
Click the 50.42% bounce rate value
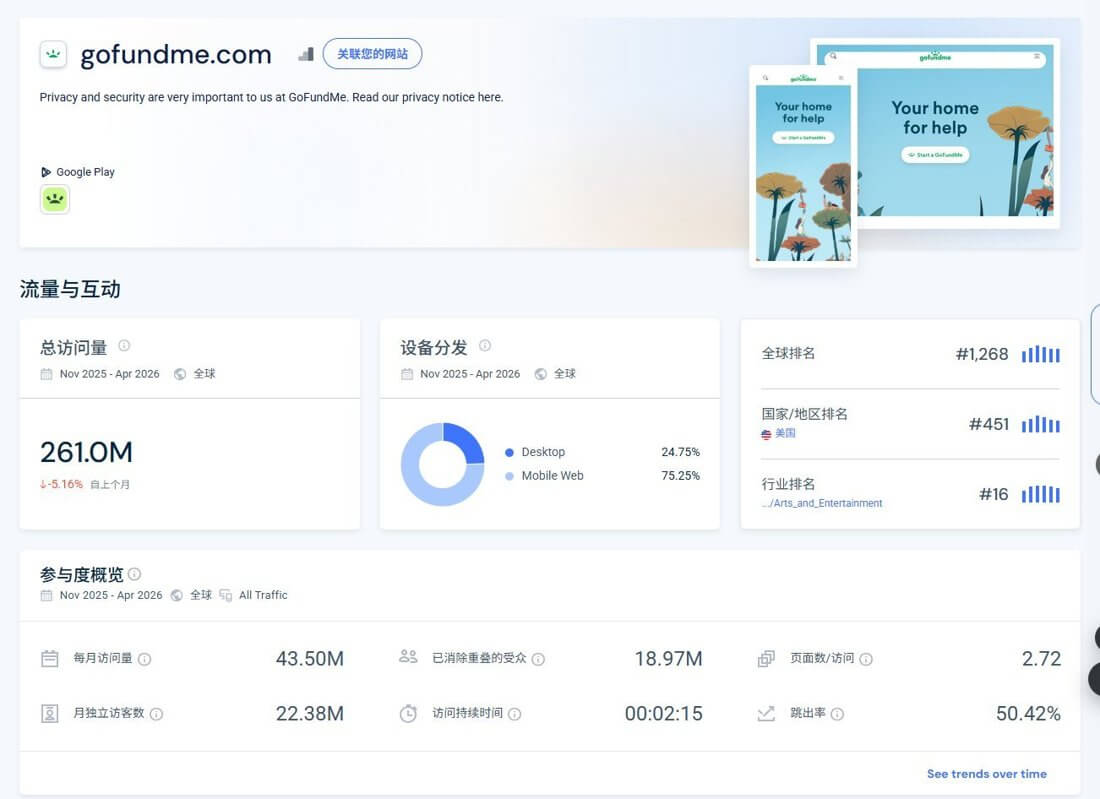(x=1028, y=713)
